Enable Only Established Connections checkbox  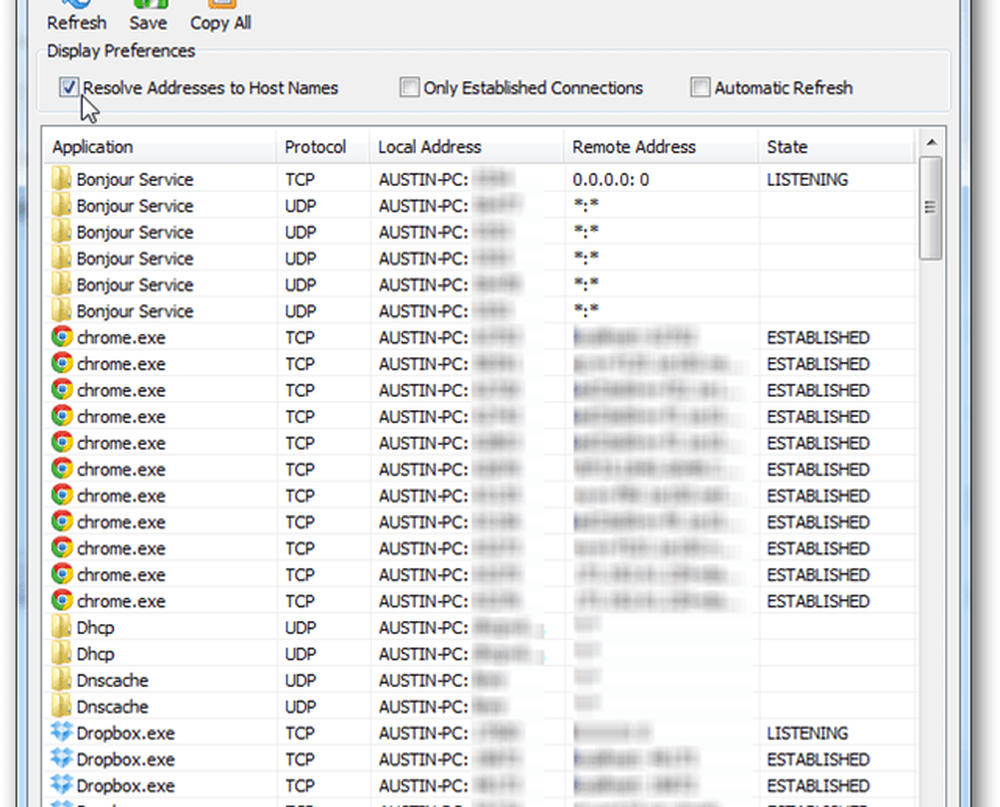409,87
